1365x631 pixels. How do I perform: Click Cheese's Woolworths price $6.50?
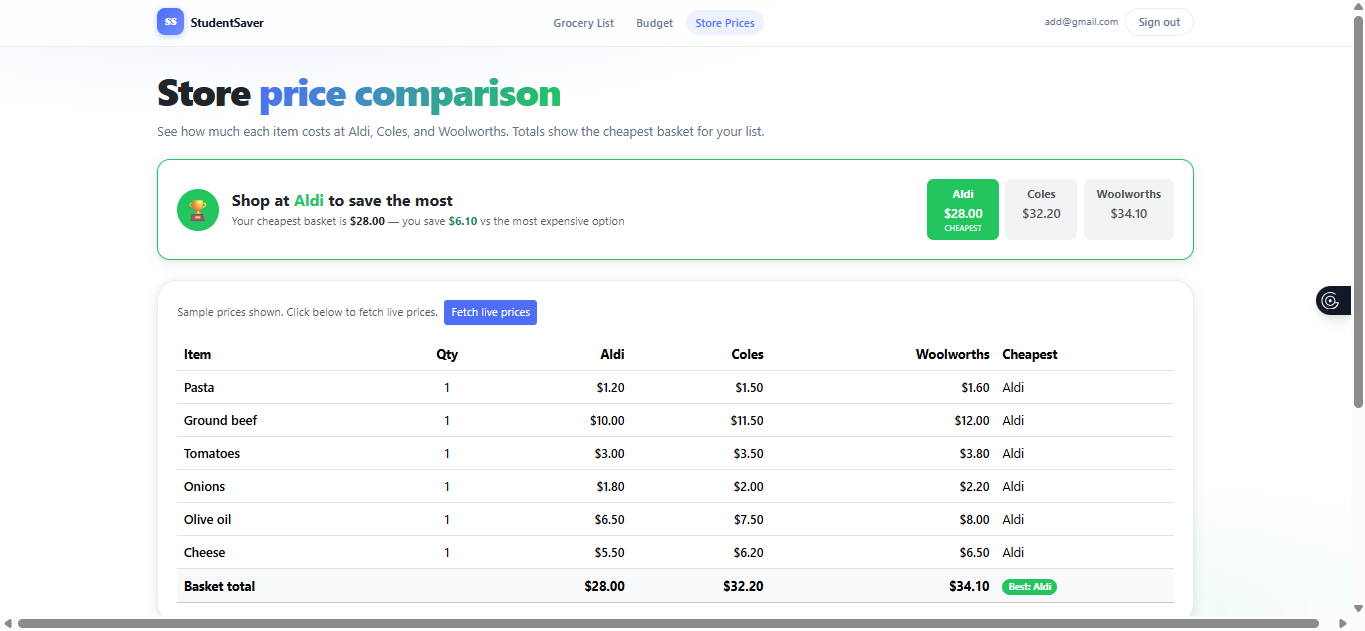point(975,553)
